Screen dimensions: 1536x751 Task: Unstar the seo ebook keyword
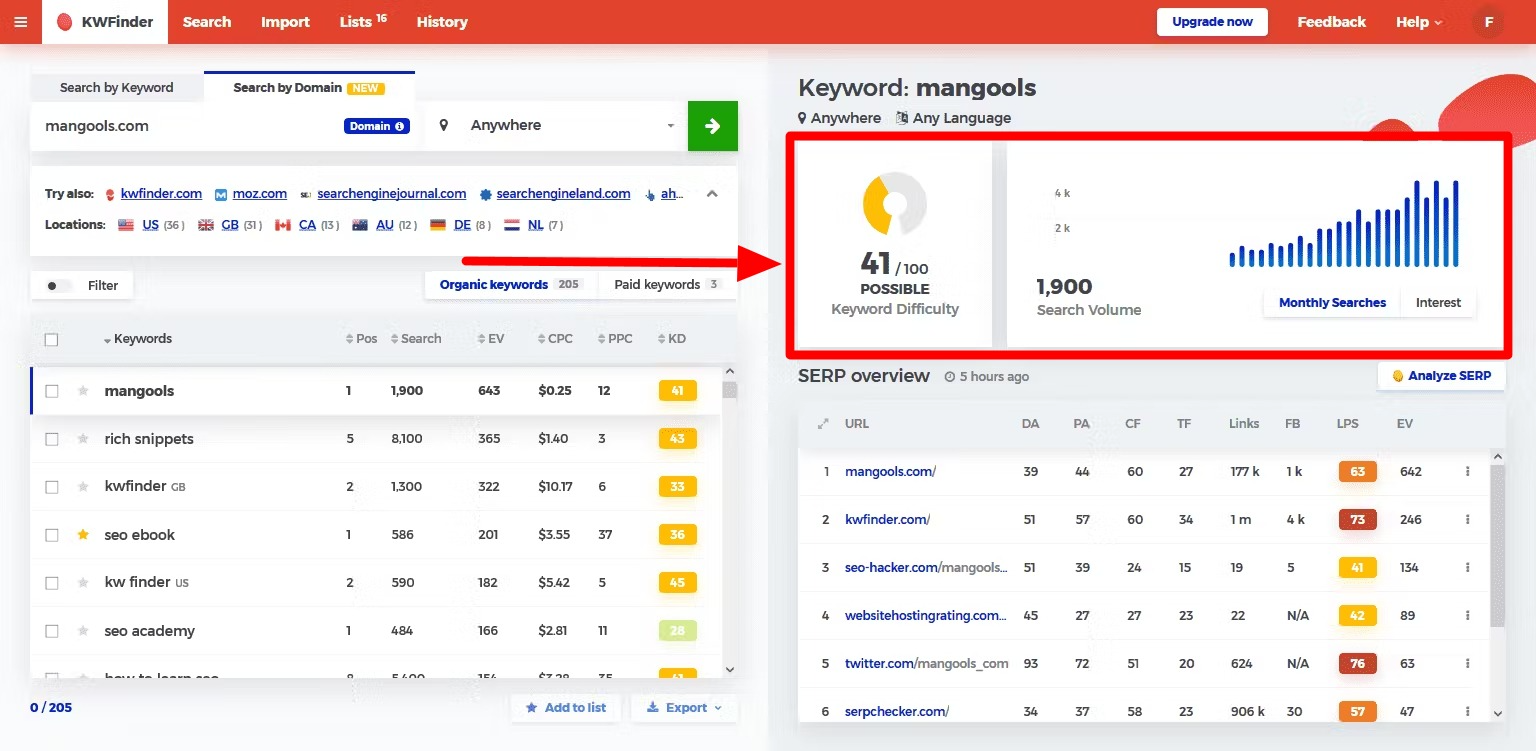point(83,535)
